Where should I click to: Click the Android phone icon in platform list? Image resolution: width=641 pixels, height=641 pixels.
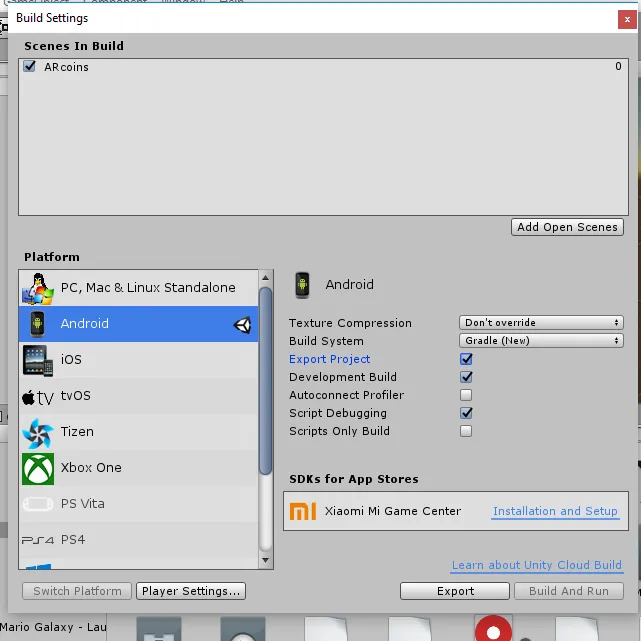[x=38, y=324]
